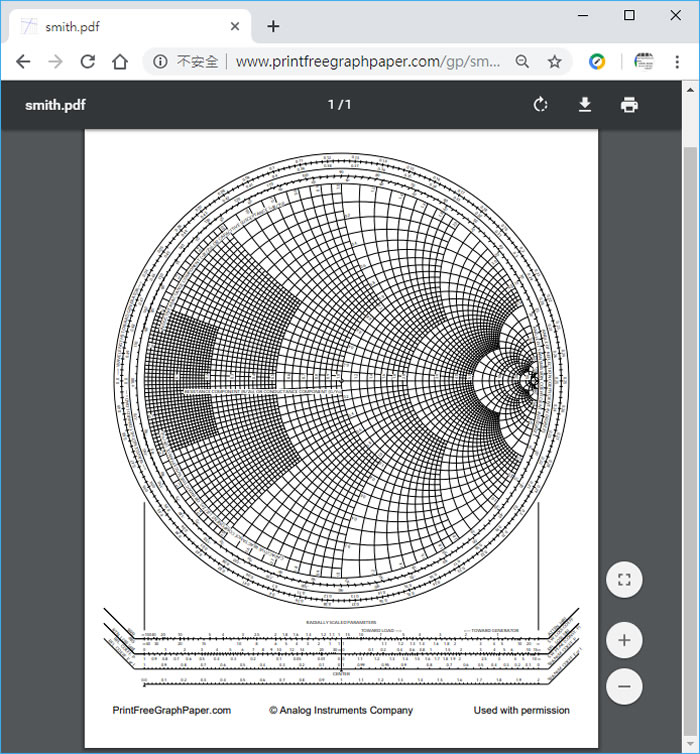Bookmark this page with the star
This screenshot has width=700, height=754.
pyautogui.click(x=555, y=62)
